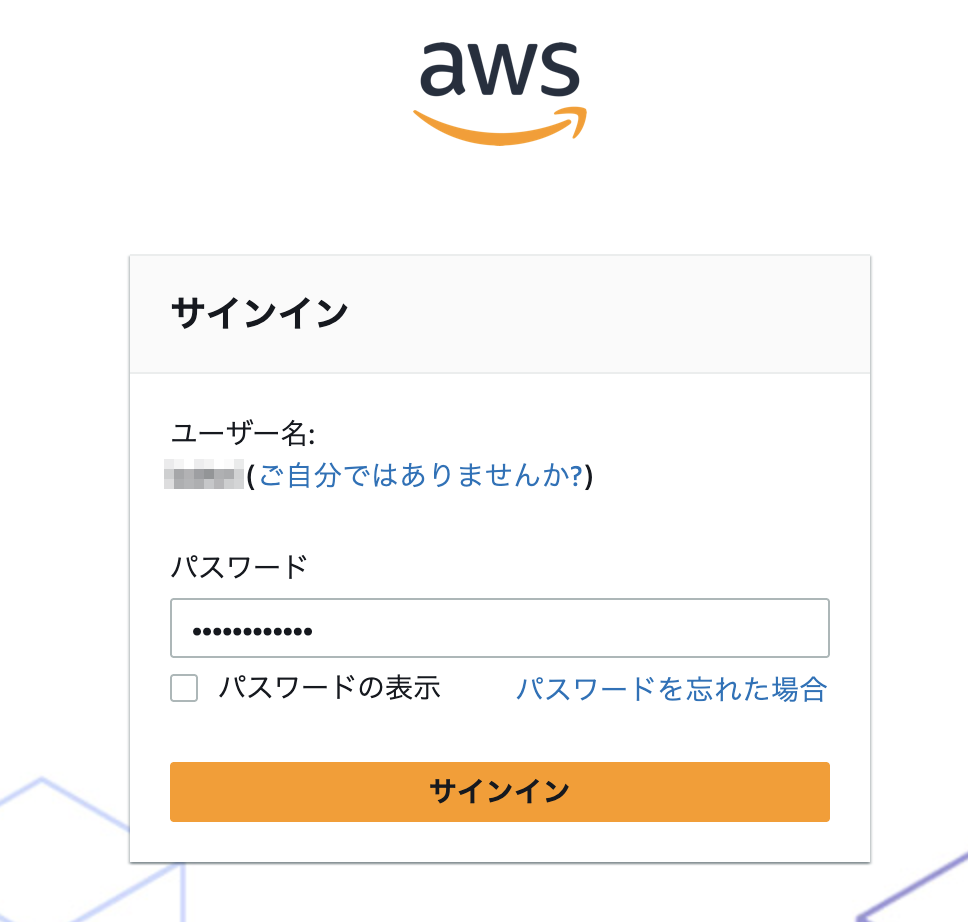Submit credentials via サインイン button
968x922 pixels.
click(499, 791)
